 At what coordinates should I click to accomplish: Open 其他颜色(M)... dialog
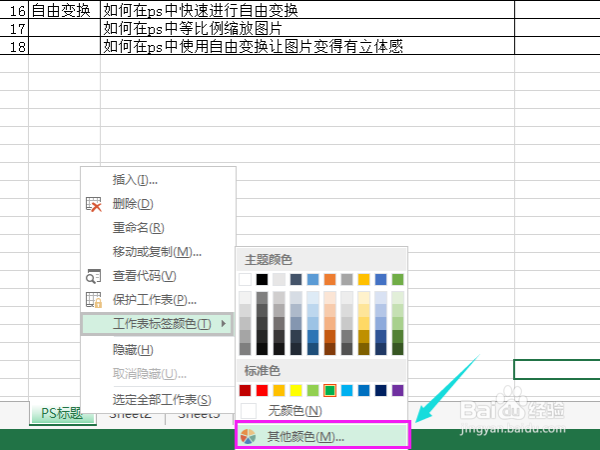click(x=323, y=436)
